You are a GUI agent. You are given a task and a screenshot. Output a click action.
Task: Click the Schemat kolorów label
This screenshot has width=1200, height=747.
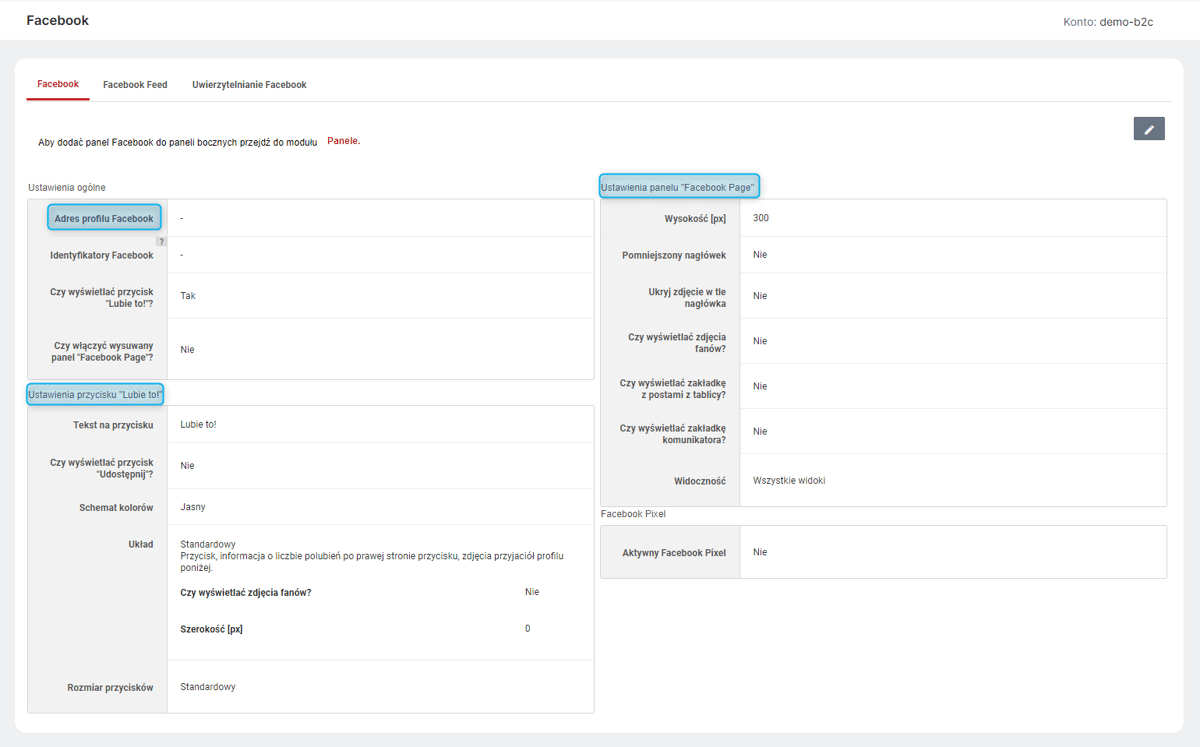tap(116, 507)
